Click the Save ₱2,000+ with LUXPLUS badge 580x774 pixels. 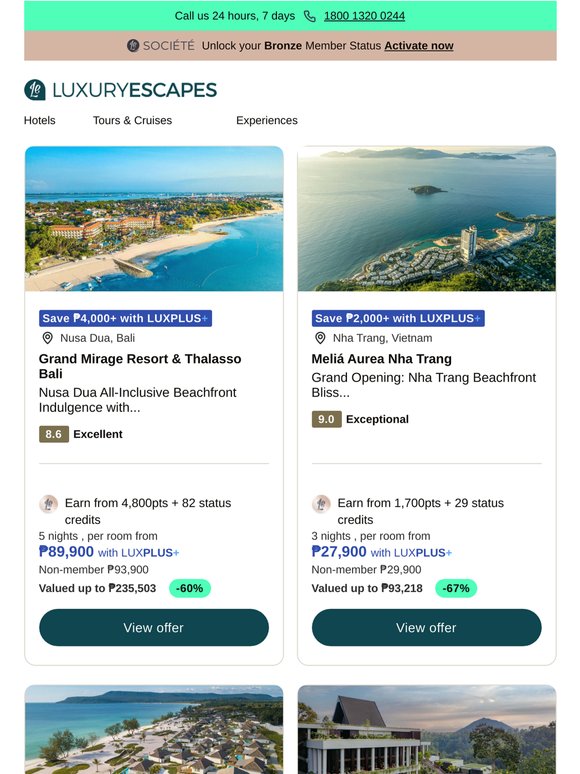[398, 318]
